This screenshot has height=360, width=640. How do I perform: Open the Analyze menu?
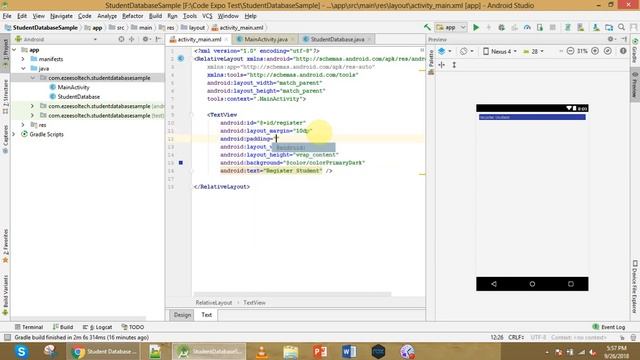107,16
